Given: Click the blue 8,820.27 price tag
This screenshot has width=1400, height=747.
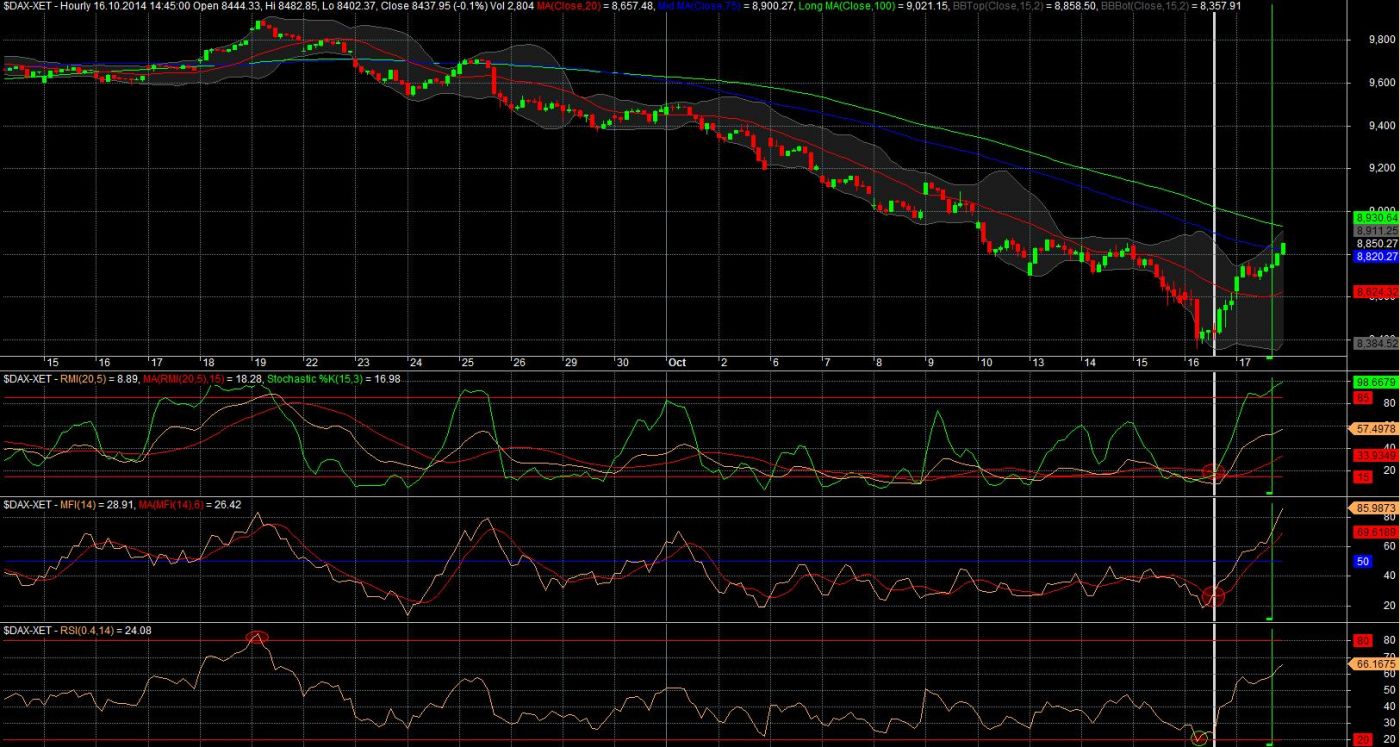Looking at the screenshot, I should pos(1375,256).
